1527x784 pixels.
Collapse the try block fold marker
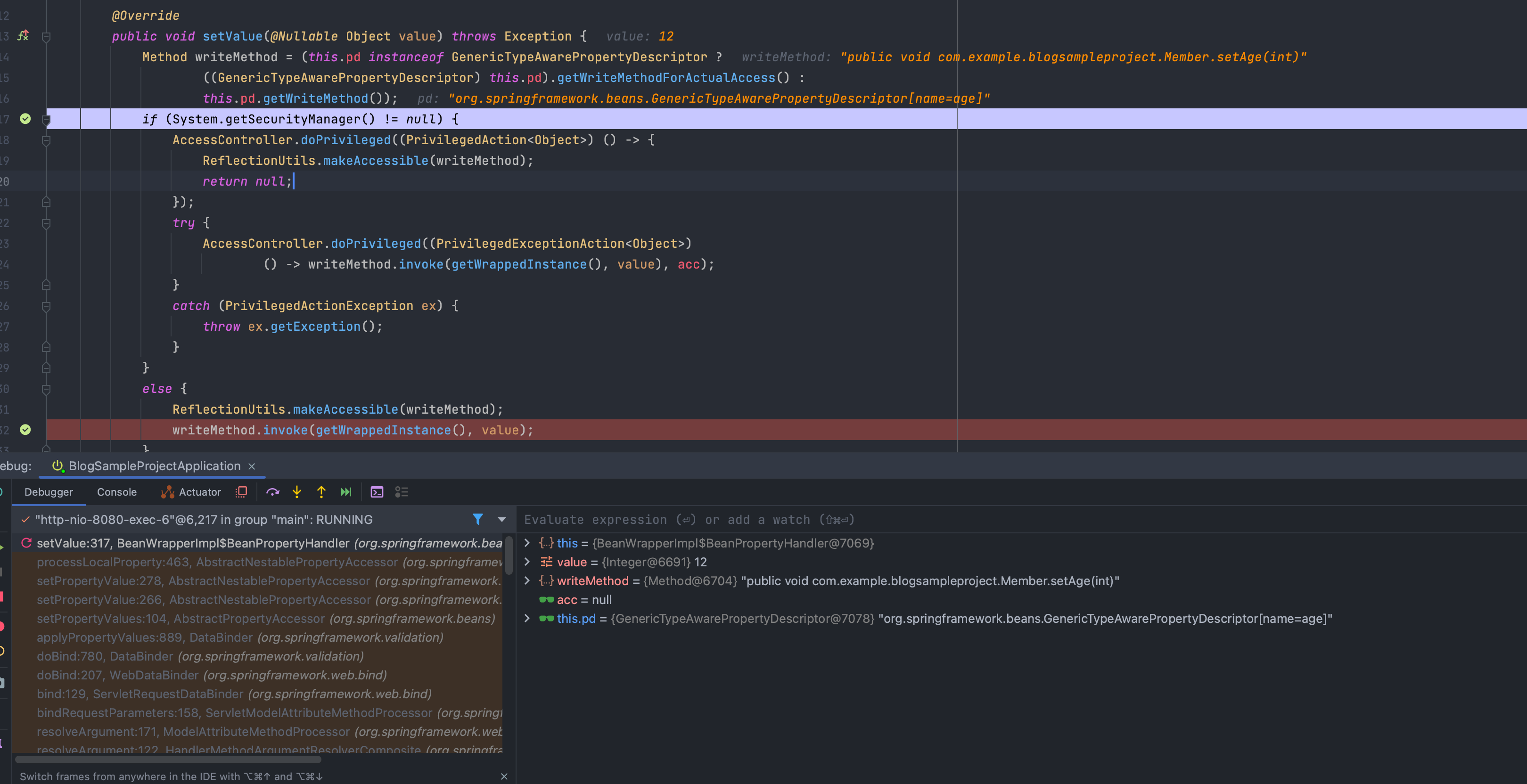point(46,223)
